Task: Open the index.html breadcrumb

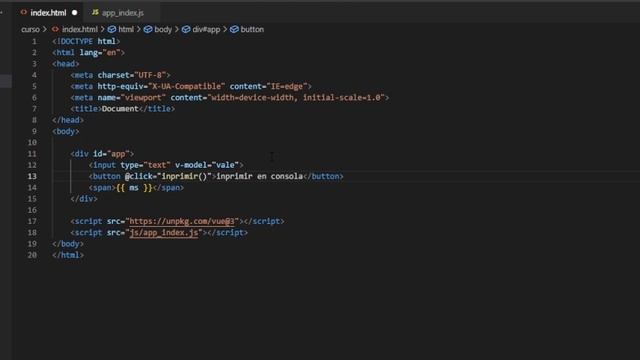Action: 80,29
